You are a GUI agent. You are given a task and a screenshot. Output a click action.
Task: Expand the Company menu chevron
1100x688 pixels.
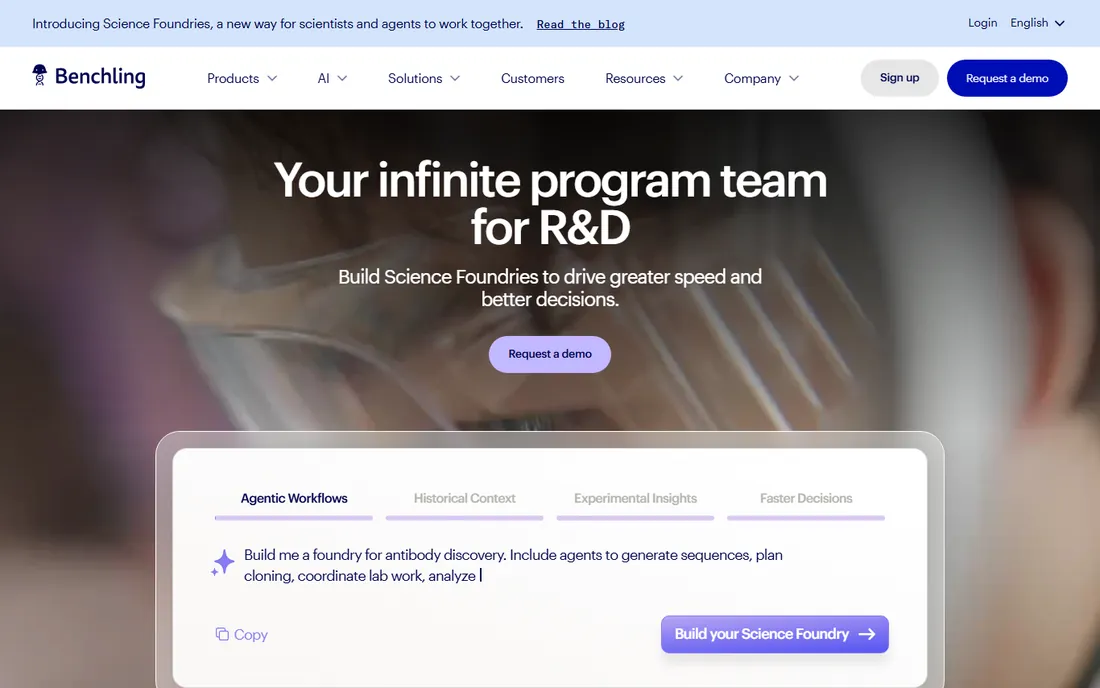pyautogui.click(x=794, y=79)
